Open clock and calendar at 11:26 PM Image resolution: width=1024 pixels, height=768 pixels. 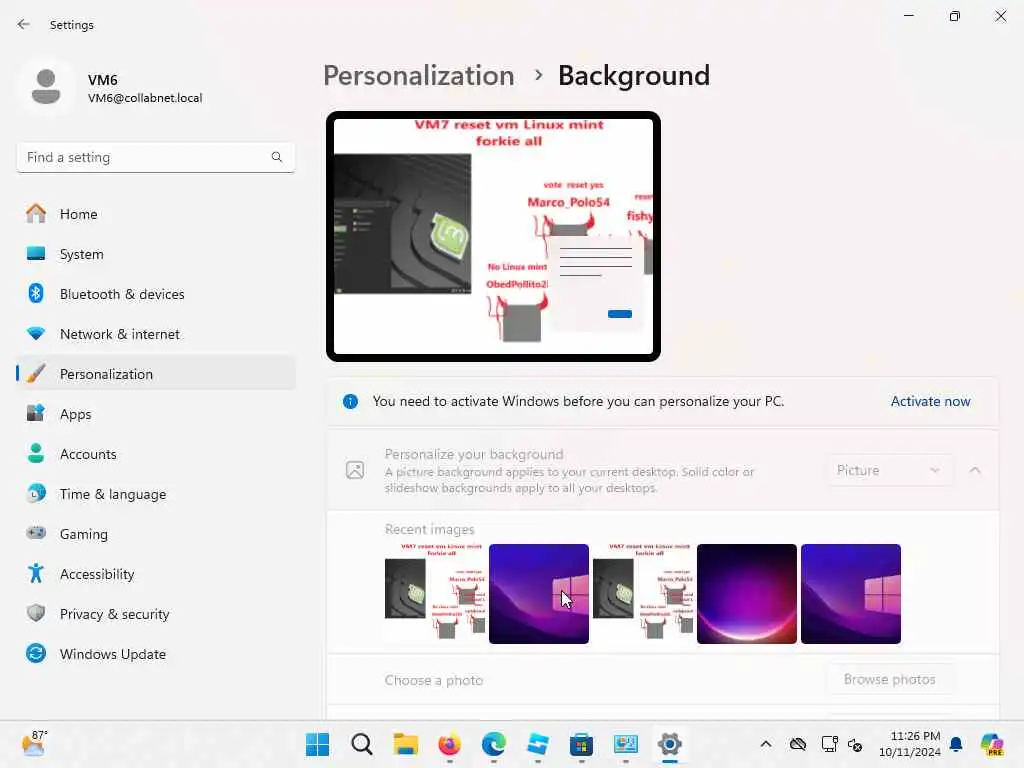click(910, 744)
